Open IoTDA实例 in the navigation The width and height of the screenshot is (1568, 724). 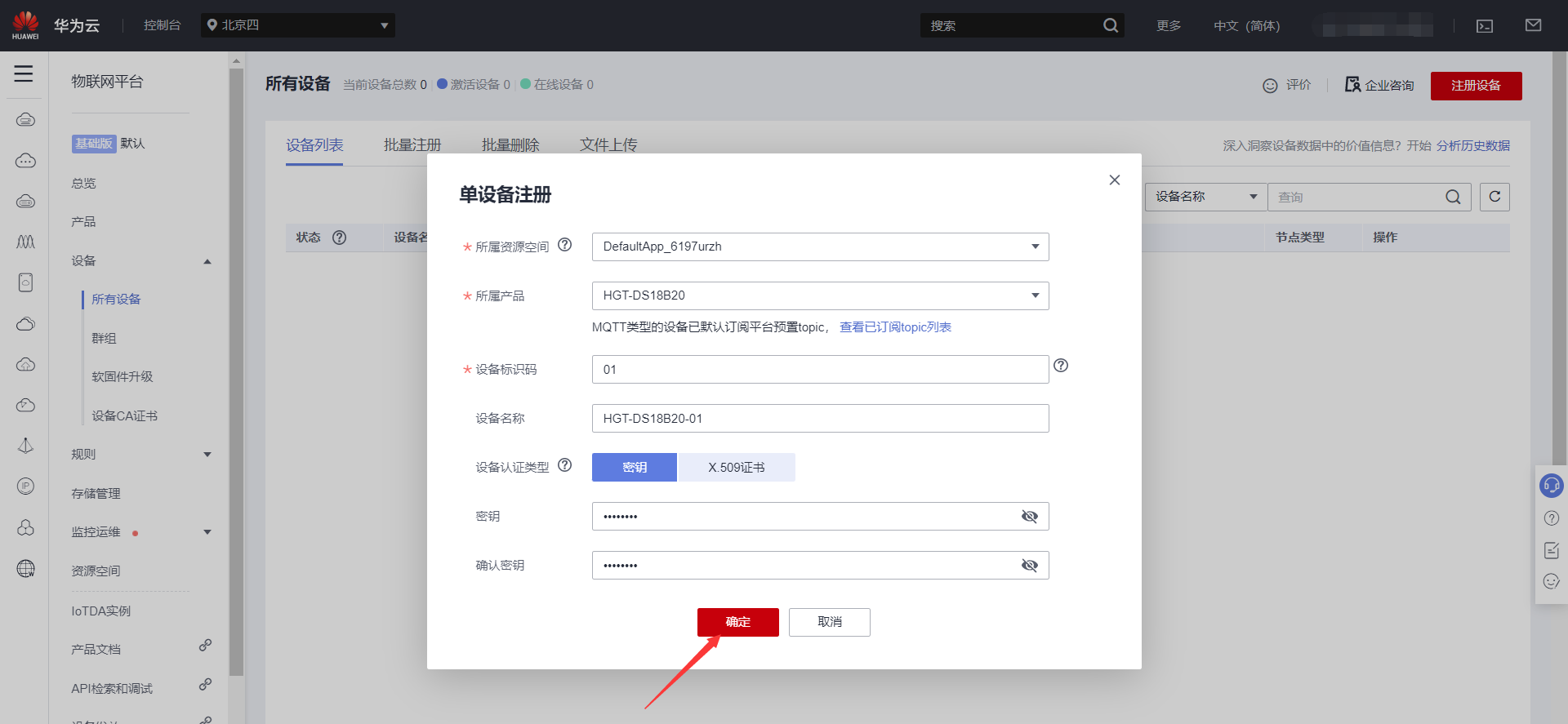[x=100, y=611]
